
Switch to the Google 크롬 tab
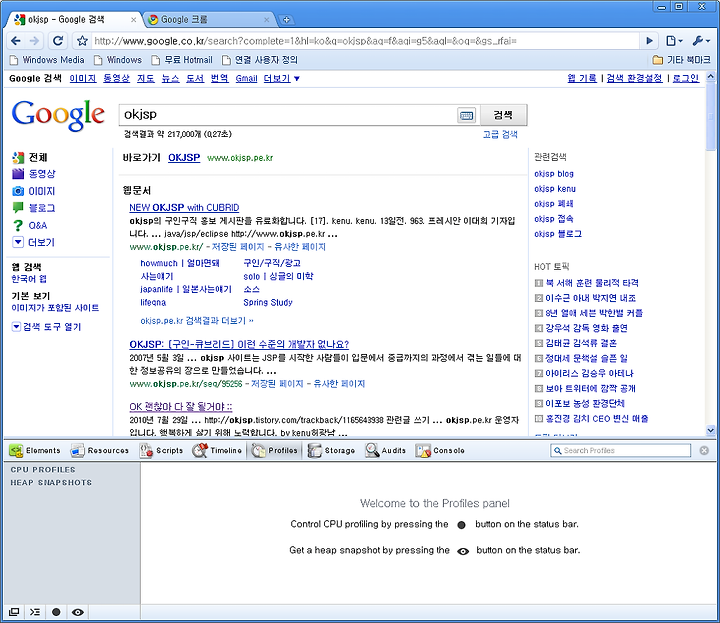209,20
